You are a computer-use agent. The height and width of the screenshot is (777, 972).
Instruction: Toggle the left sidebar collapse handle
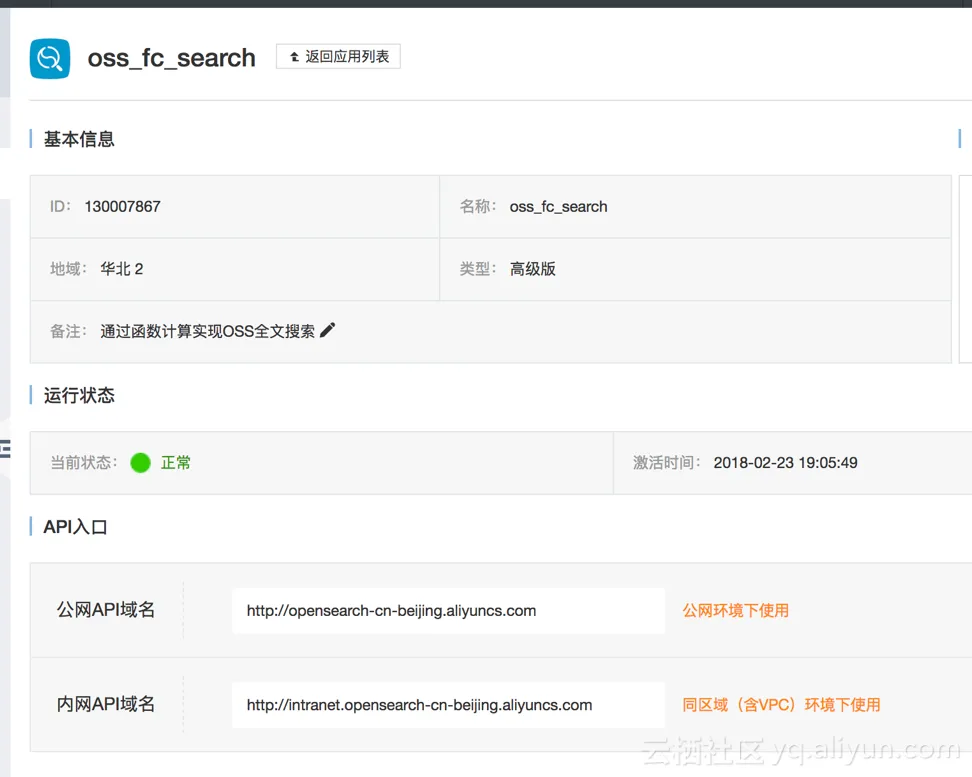5,448
